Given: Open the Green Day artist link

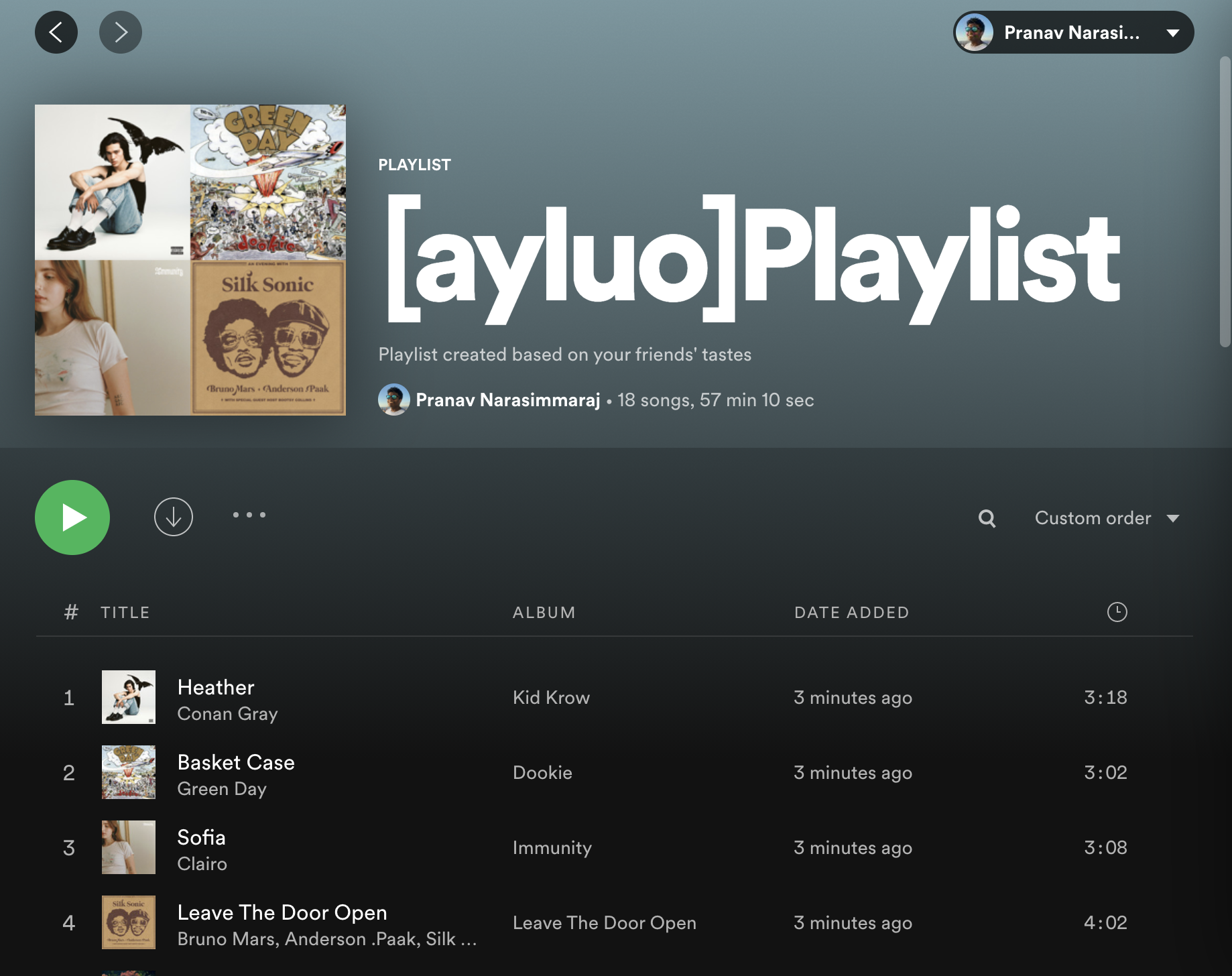Looking at the screenshot, I should click(222, 789).
